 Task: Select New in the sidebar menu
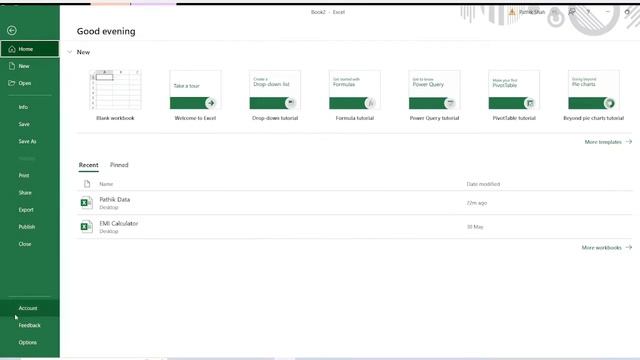[30, 66]
